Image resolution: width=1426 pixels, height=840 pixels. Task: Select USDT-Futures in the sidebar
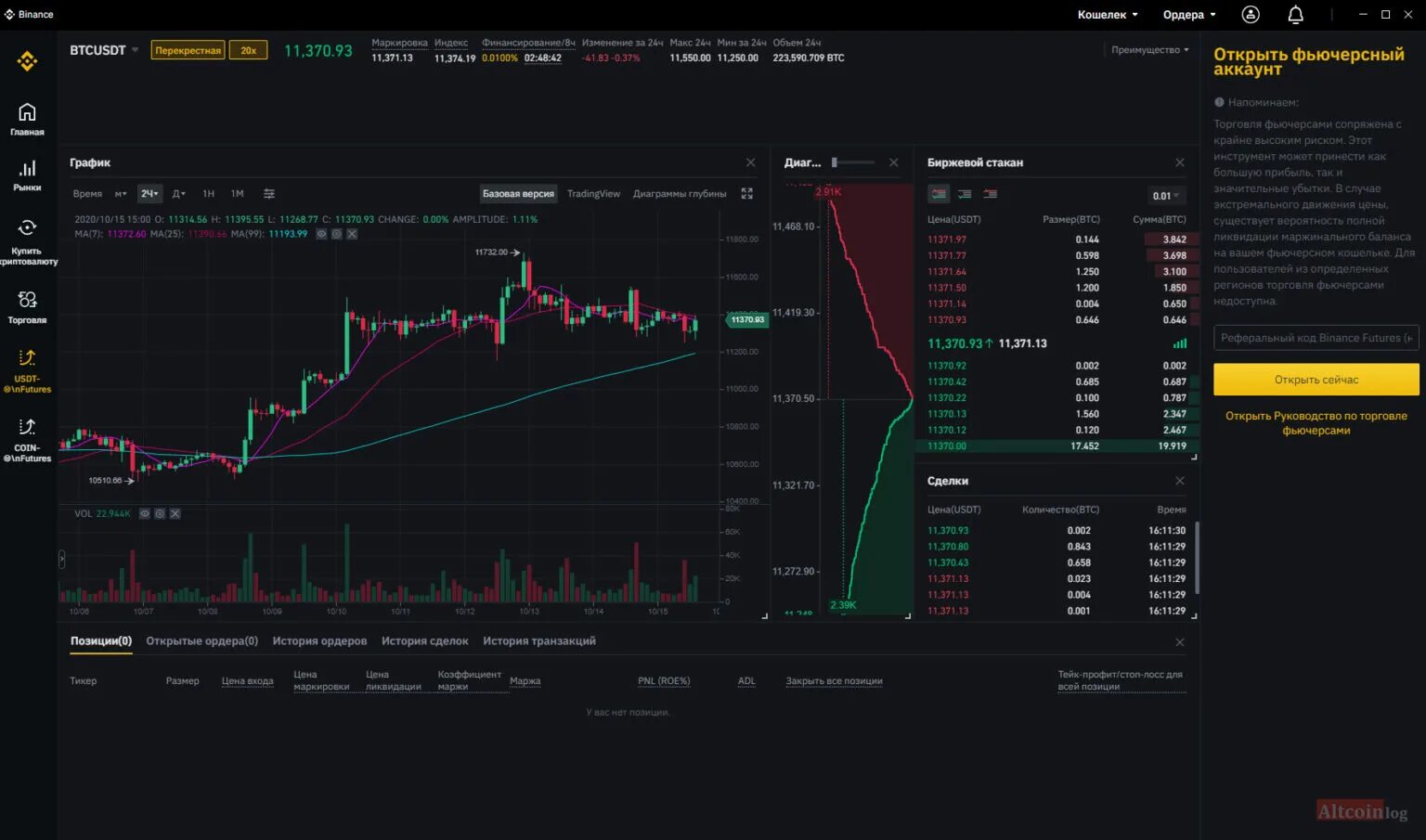pyautogui.click(x=27, y=369)
